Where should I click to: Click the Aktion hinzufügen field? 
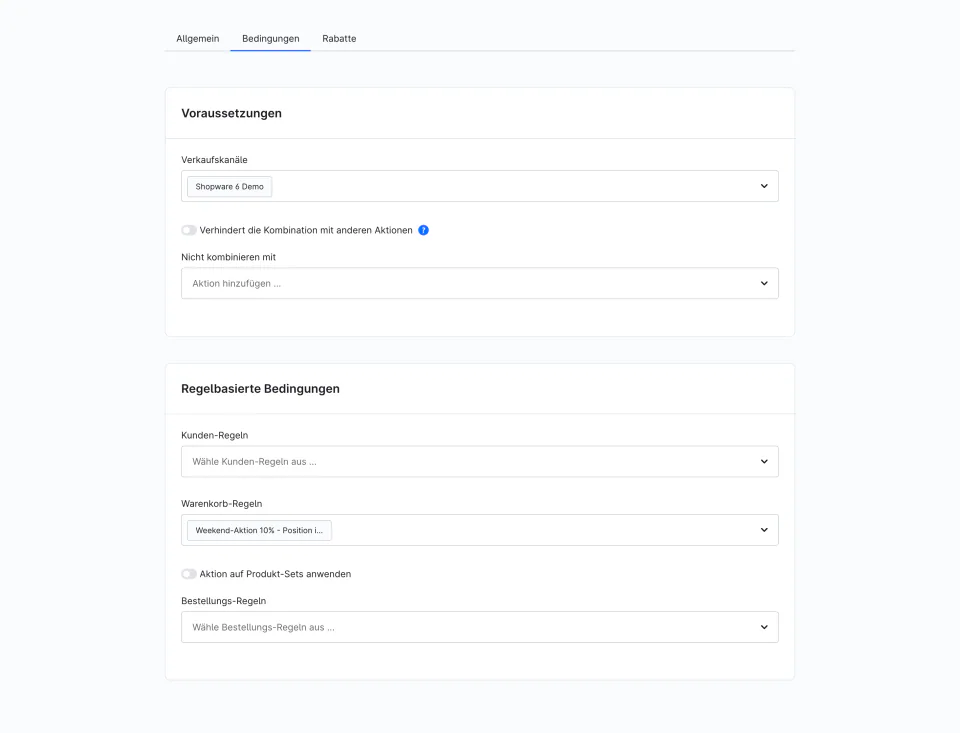point(480,284)
